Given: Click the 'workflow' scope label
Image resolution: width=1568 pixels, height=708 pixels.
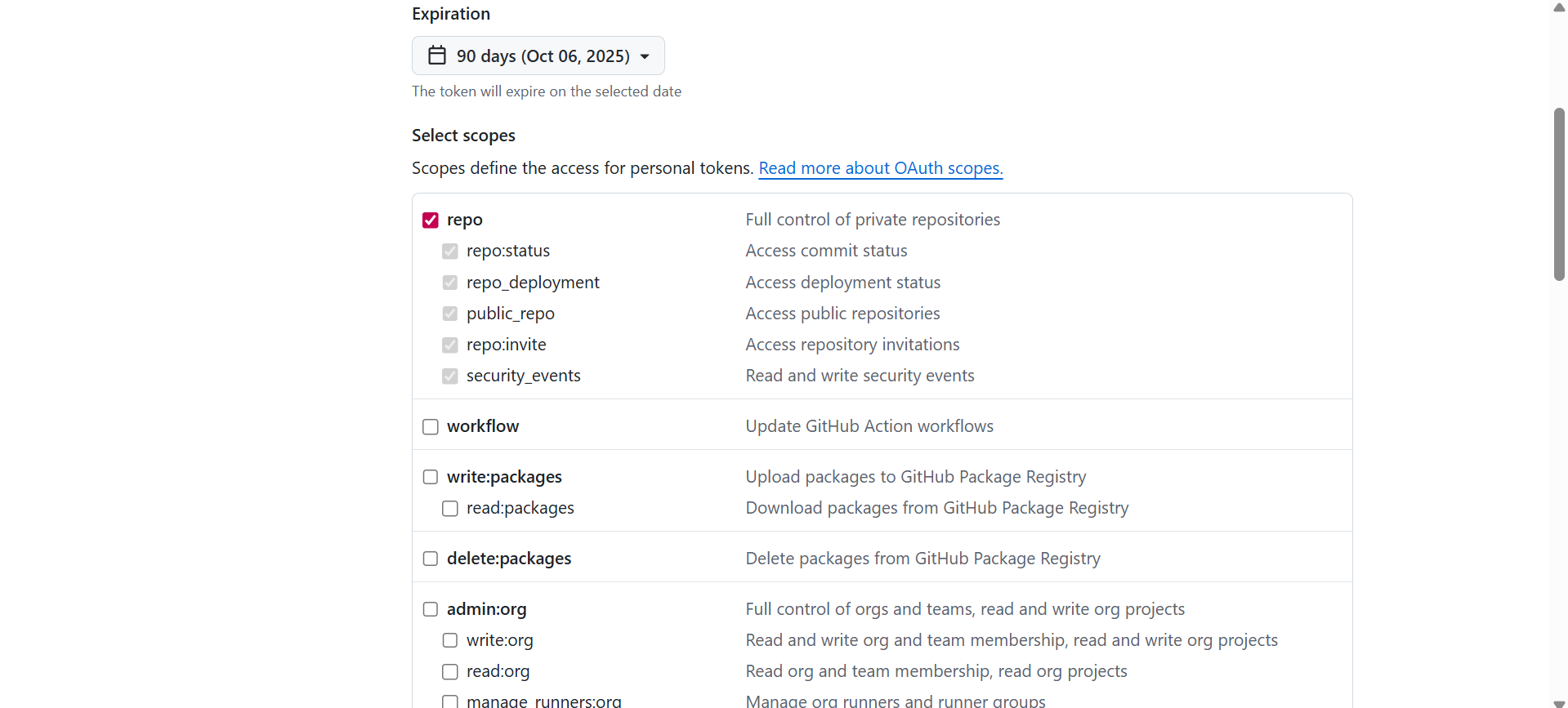Looking at the screenshot, I should point(483,426).
